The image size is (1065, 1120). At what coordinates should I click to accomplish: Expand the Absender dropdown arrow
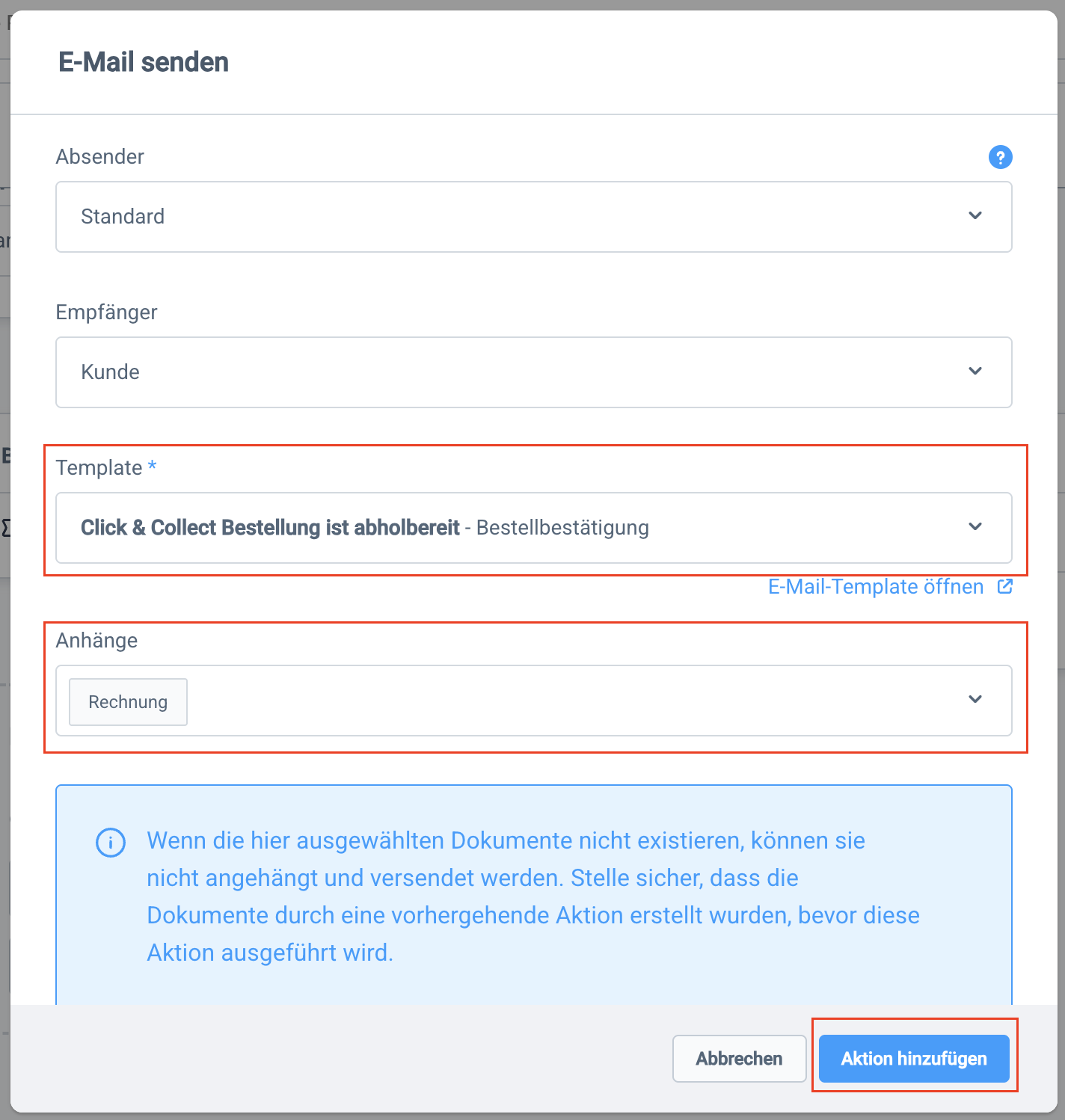coord(975,216)
